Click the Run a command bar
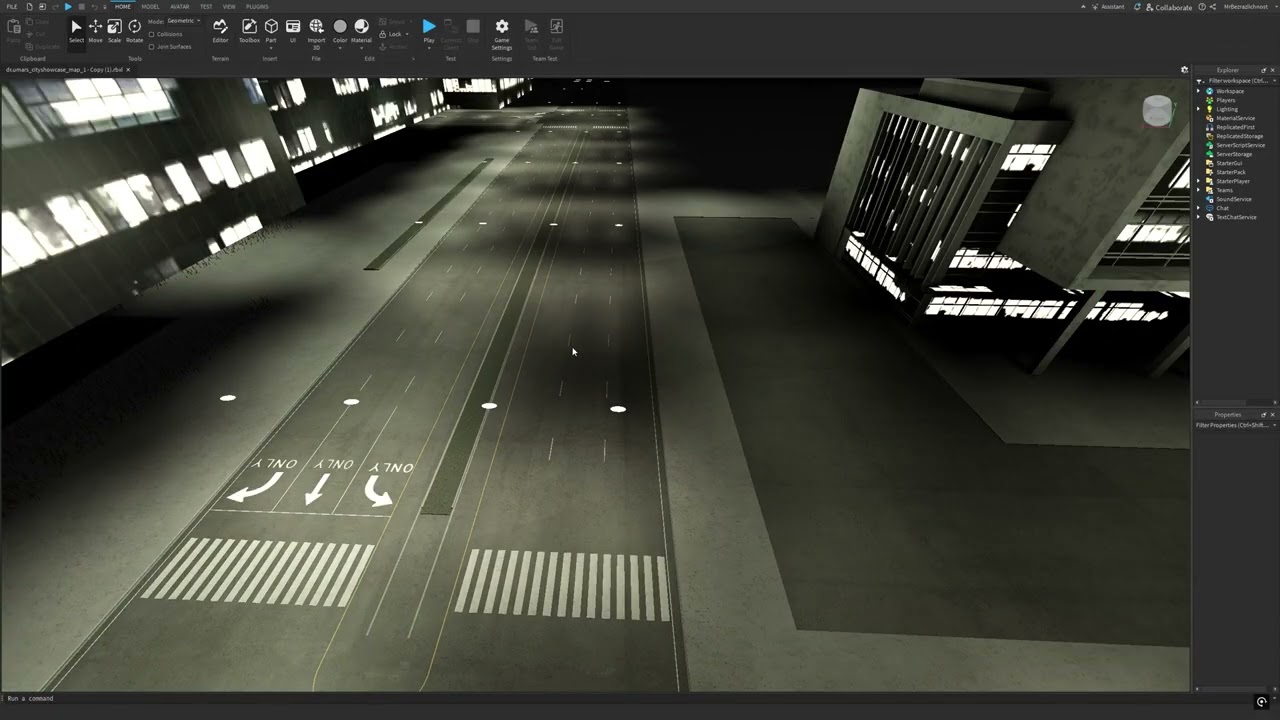The image size is (1280, 720). click(595, 698)
